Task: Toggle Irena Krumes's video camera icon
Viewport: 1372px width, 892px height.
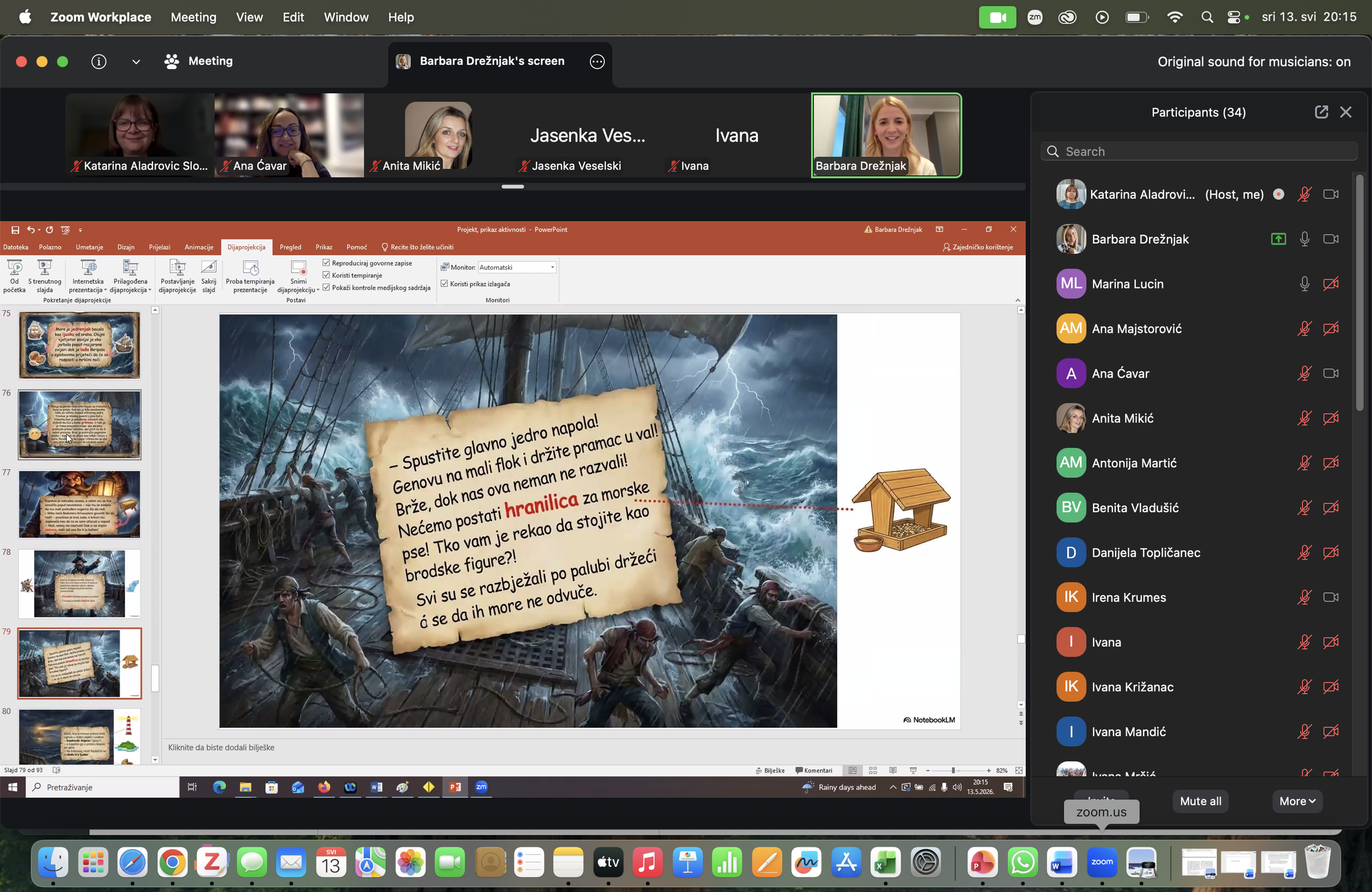Action: tap(1331, 597)
